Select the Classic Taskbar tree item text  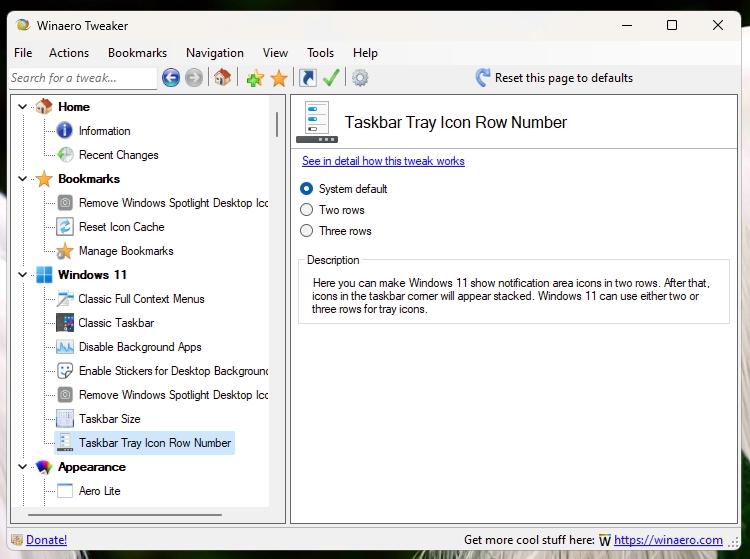click(116, 323)
